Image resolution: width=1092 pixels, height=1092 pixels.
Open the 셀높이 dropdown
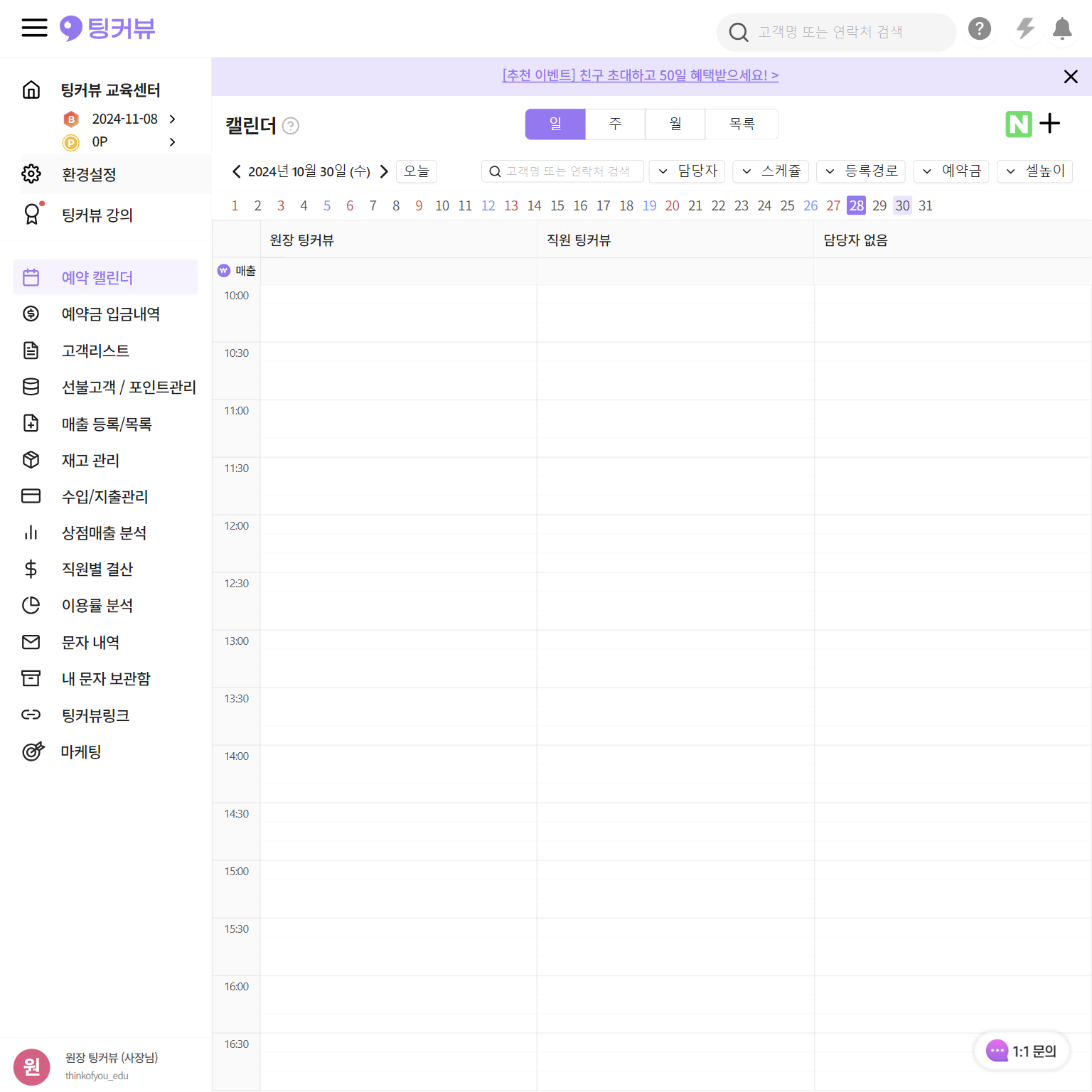click(1035, 171)
